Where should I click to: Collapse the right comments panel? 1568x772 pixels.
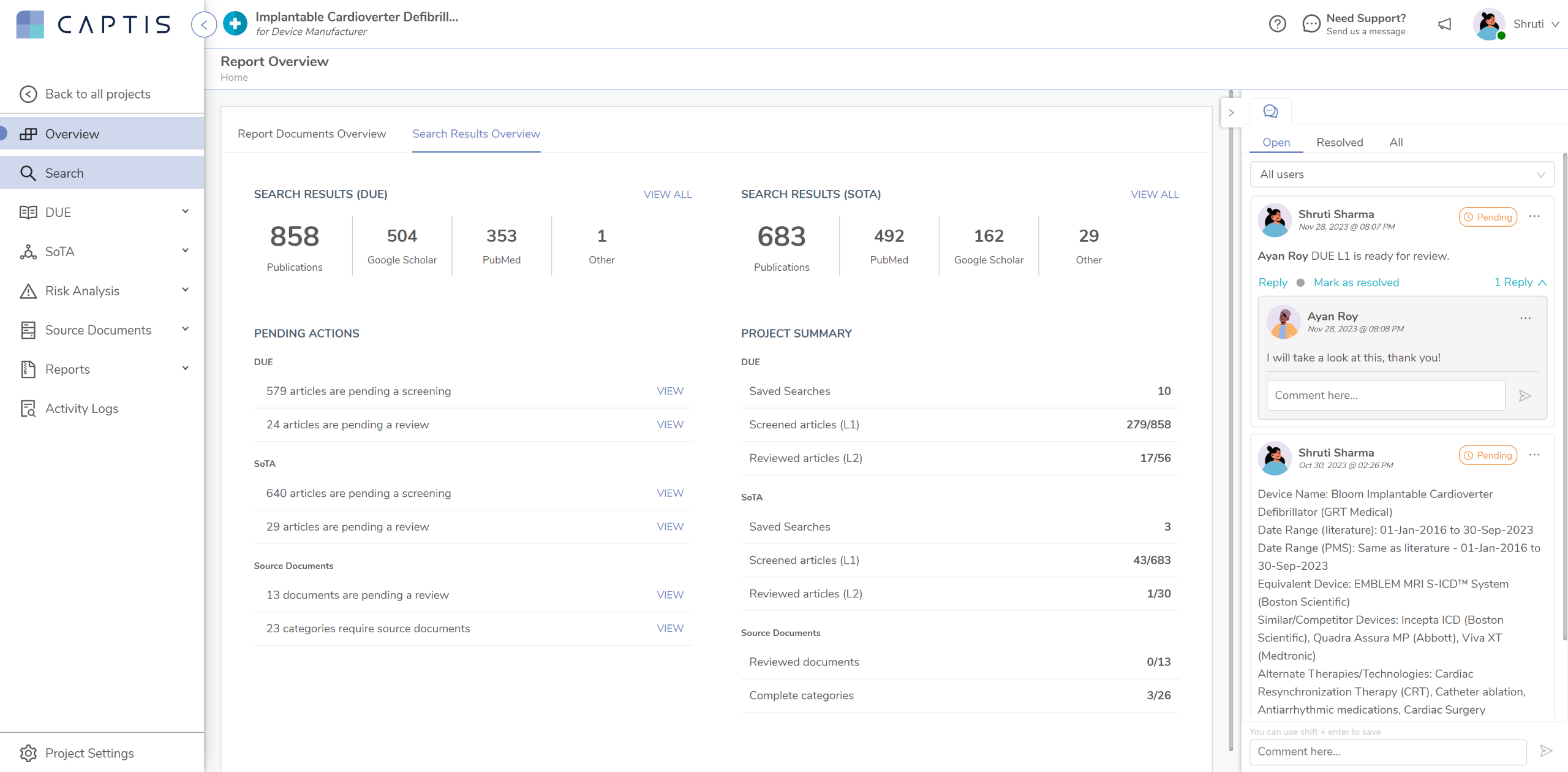click(1231, 113)
